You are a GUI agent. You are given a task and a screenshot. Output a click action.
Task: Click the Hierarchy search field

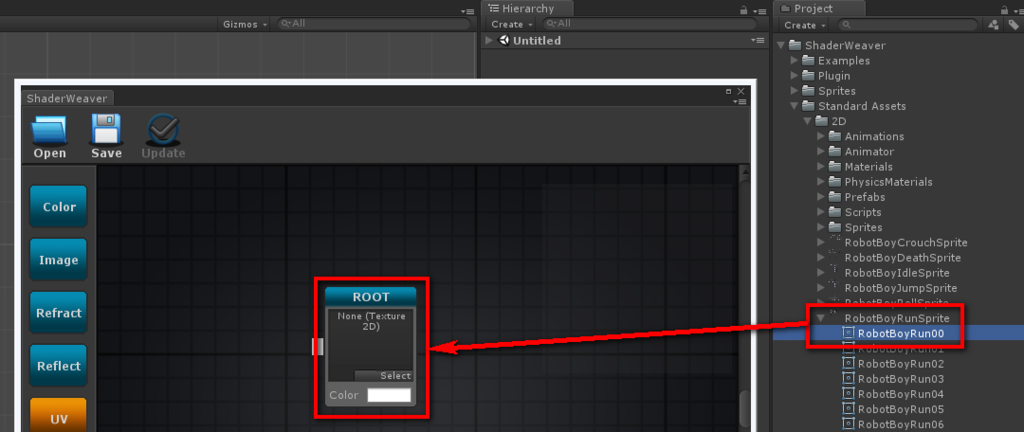click(652, 23)
